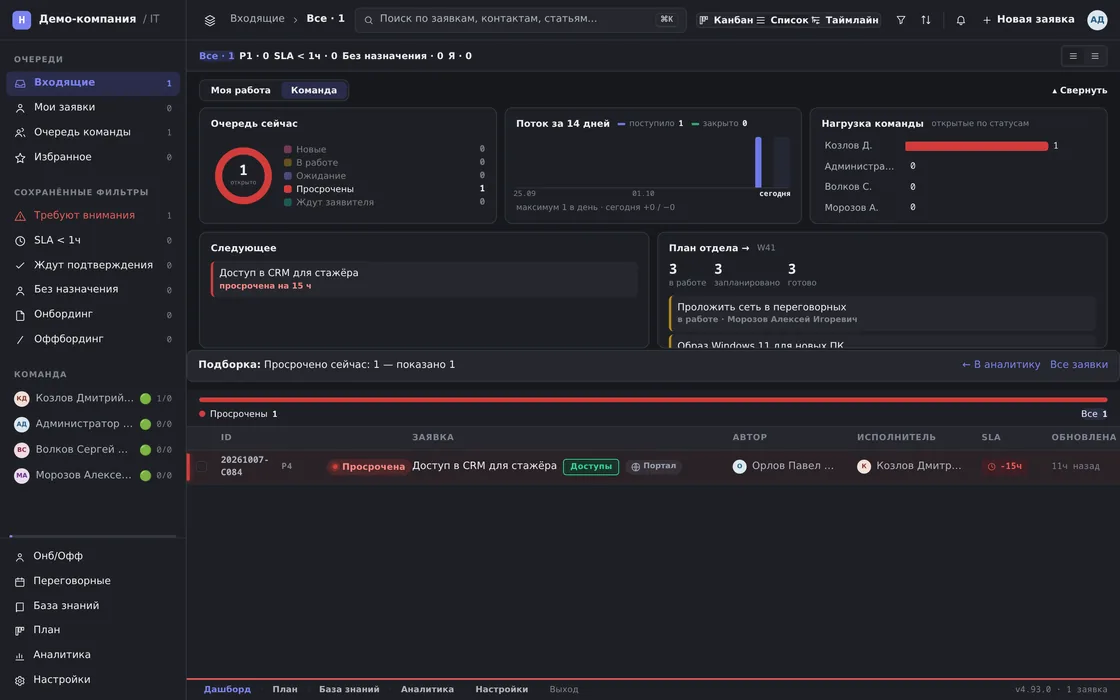Viewport: 1120px width, 700px height.
Task: Open the filter funnel icon in top bar
Action: click(x=901, y=20)
